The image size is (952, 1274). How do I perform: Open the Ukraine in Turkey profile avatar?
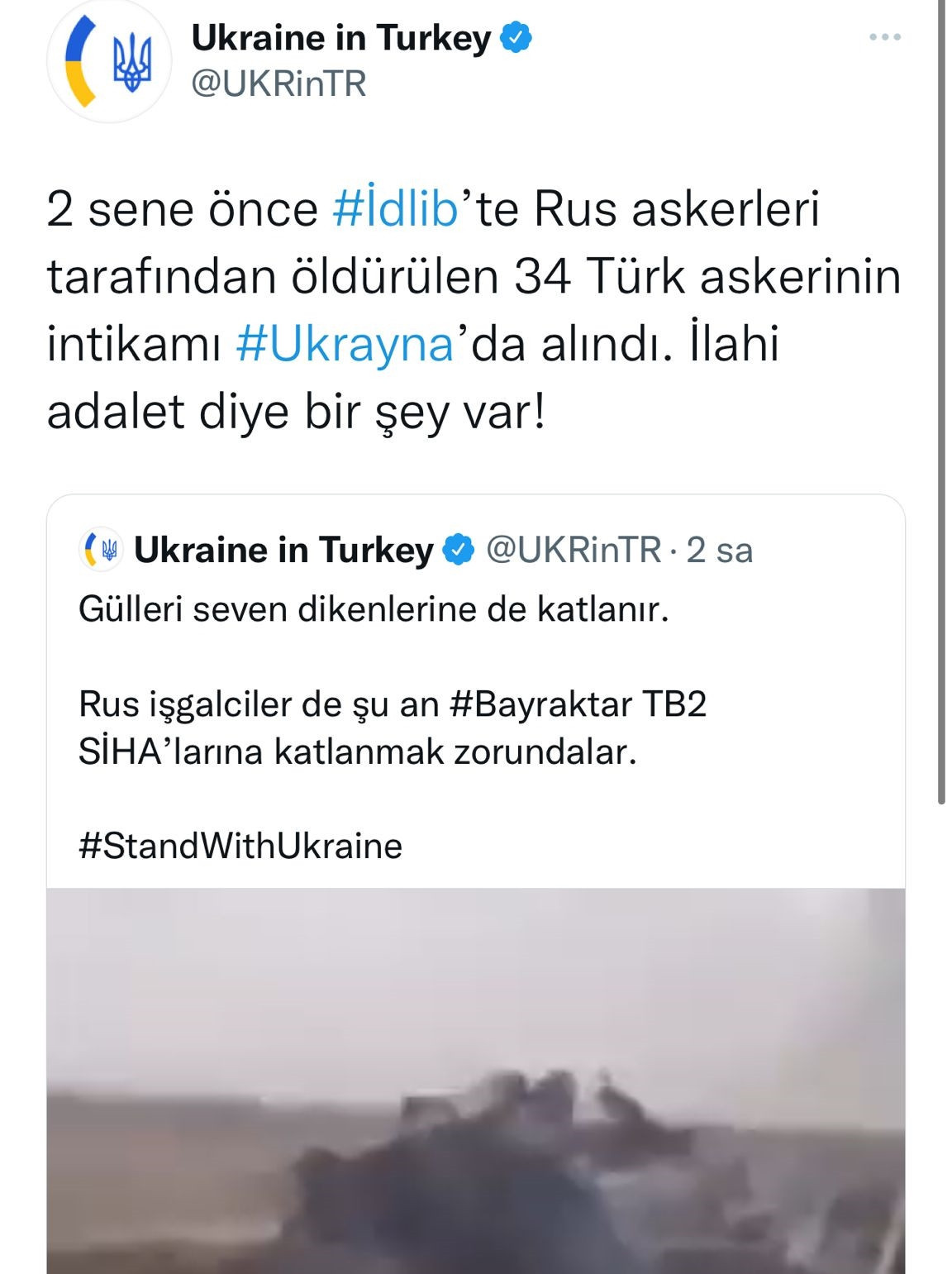109,61
